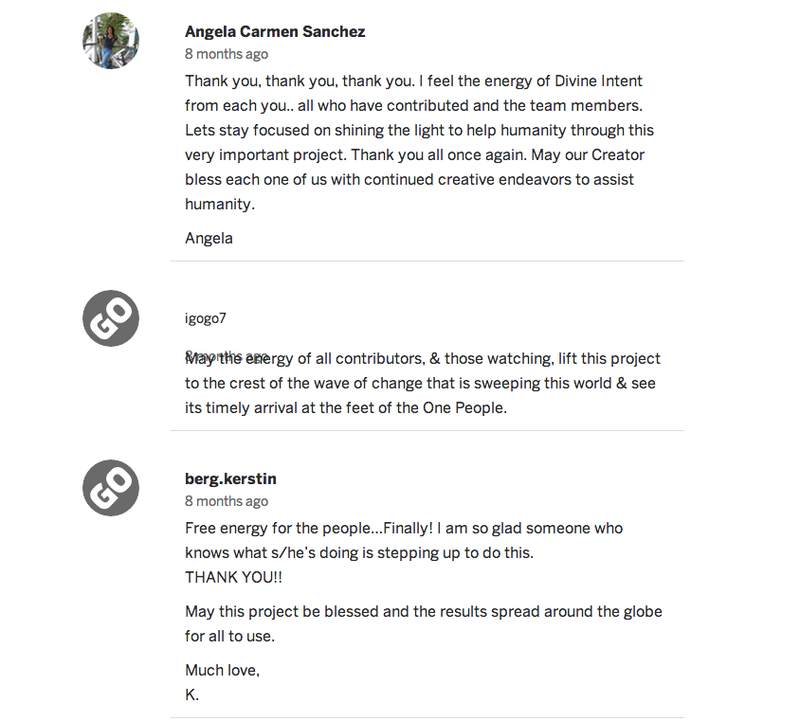Viewport: 800px width, 721px height.
Task: Select the 'Thank you, thank you' opening line
Action: (x=413, y=81)
